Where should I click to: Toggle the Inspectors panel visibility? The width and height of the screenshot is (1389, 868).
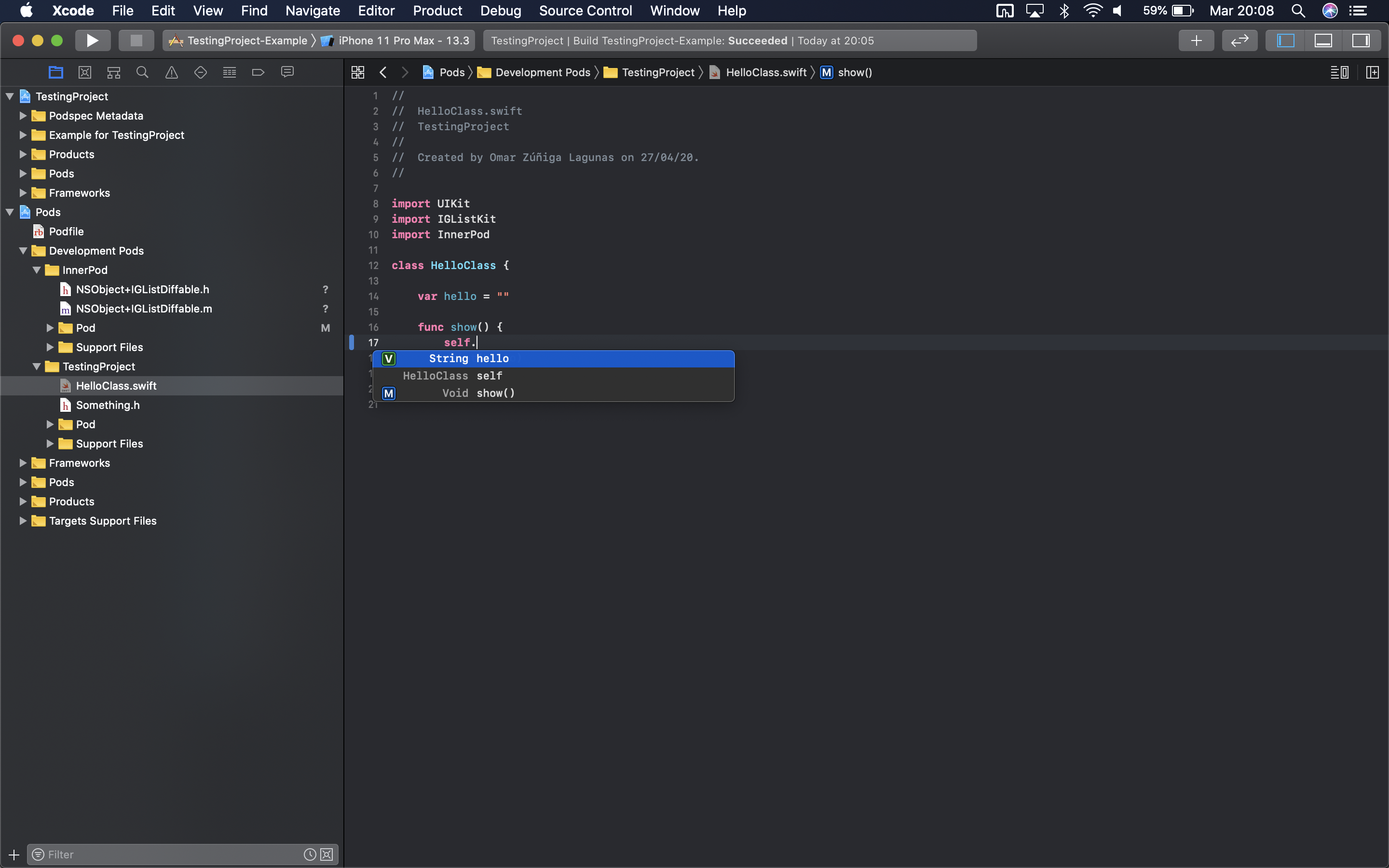click(1361, 41)
